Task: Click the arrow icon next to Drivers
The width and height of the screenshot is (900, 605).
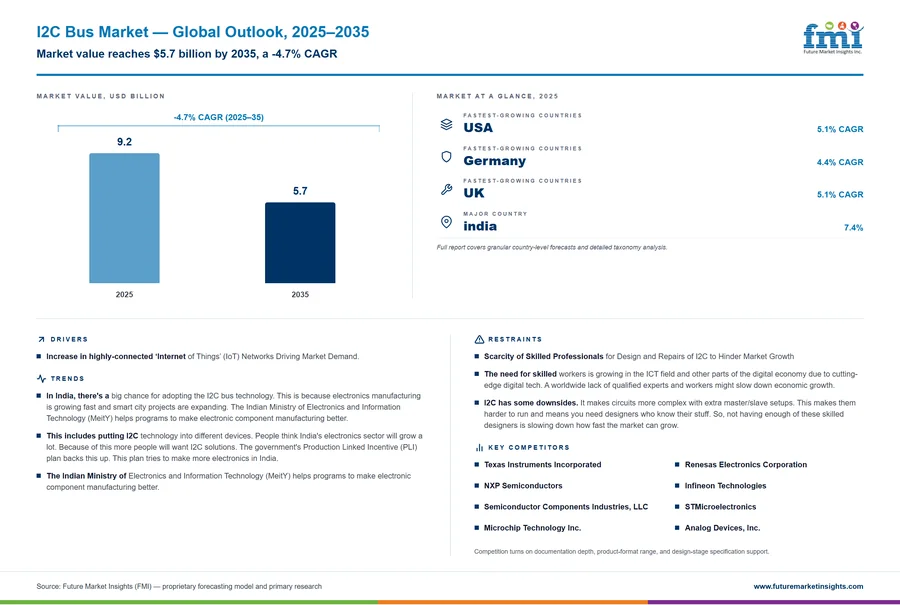Action: click(41, 340)
